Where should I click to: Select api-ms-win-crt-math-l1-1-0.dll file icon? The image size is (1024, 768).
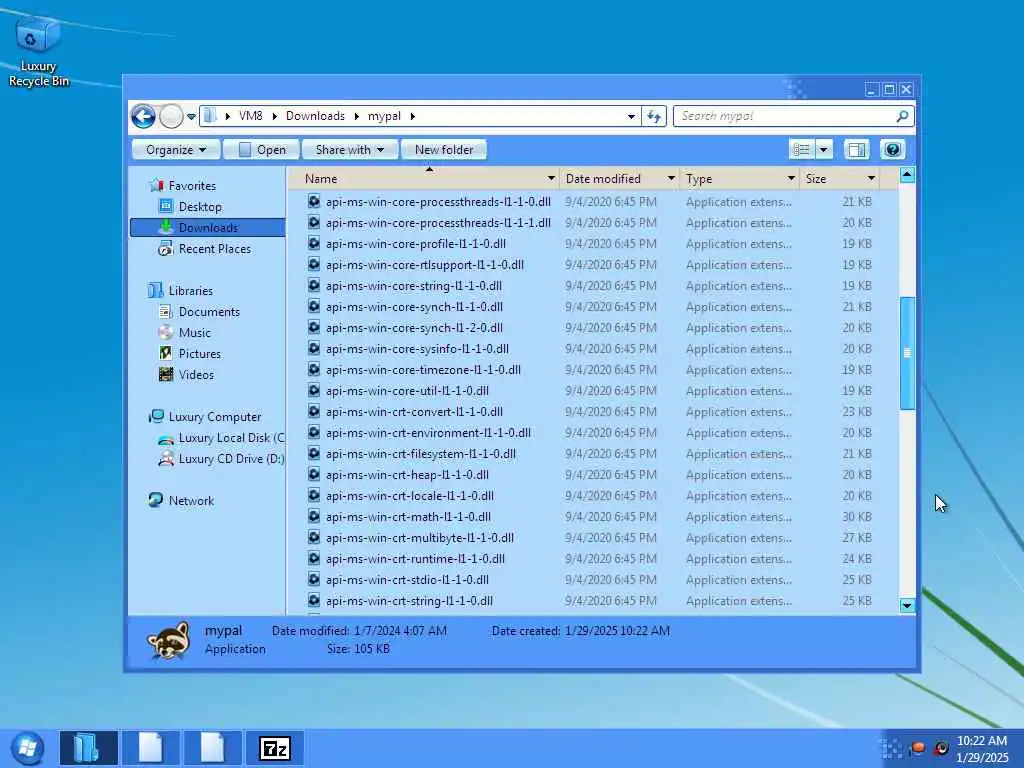314,516
